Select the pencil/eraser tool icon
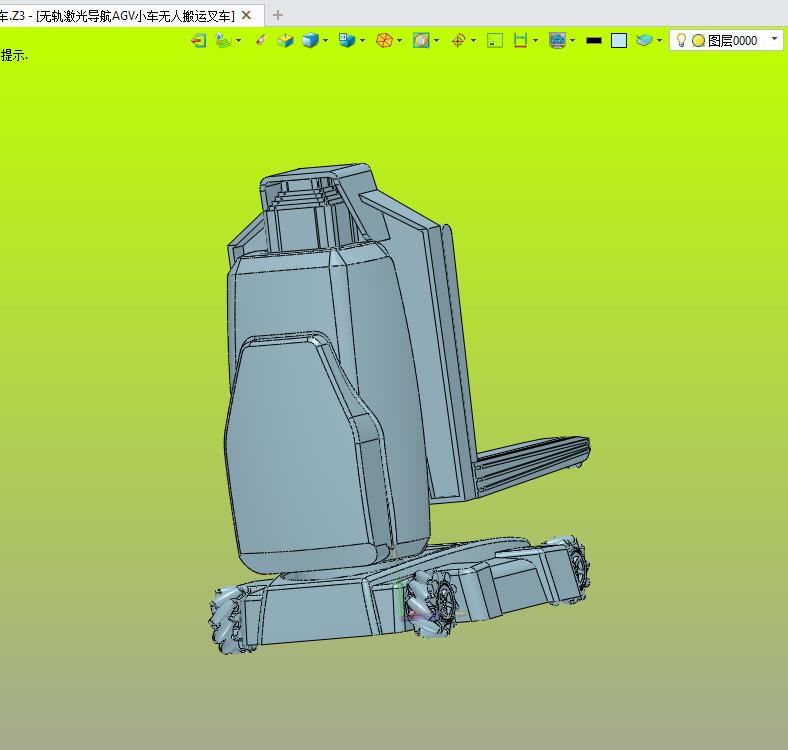The width and height of the screenshot is (788, 750). (x=260, y=40)
